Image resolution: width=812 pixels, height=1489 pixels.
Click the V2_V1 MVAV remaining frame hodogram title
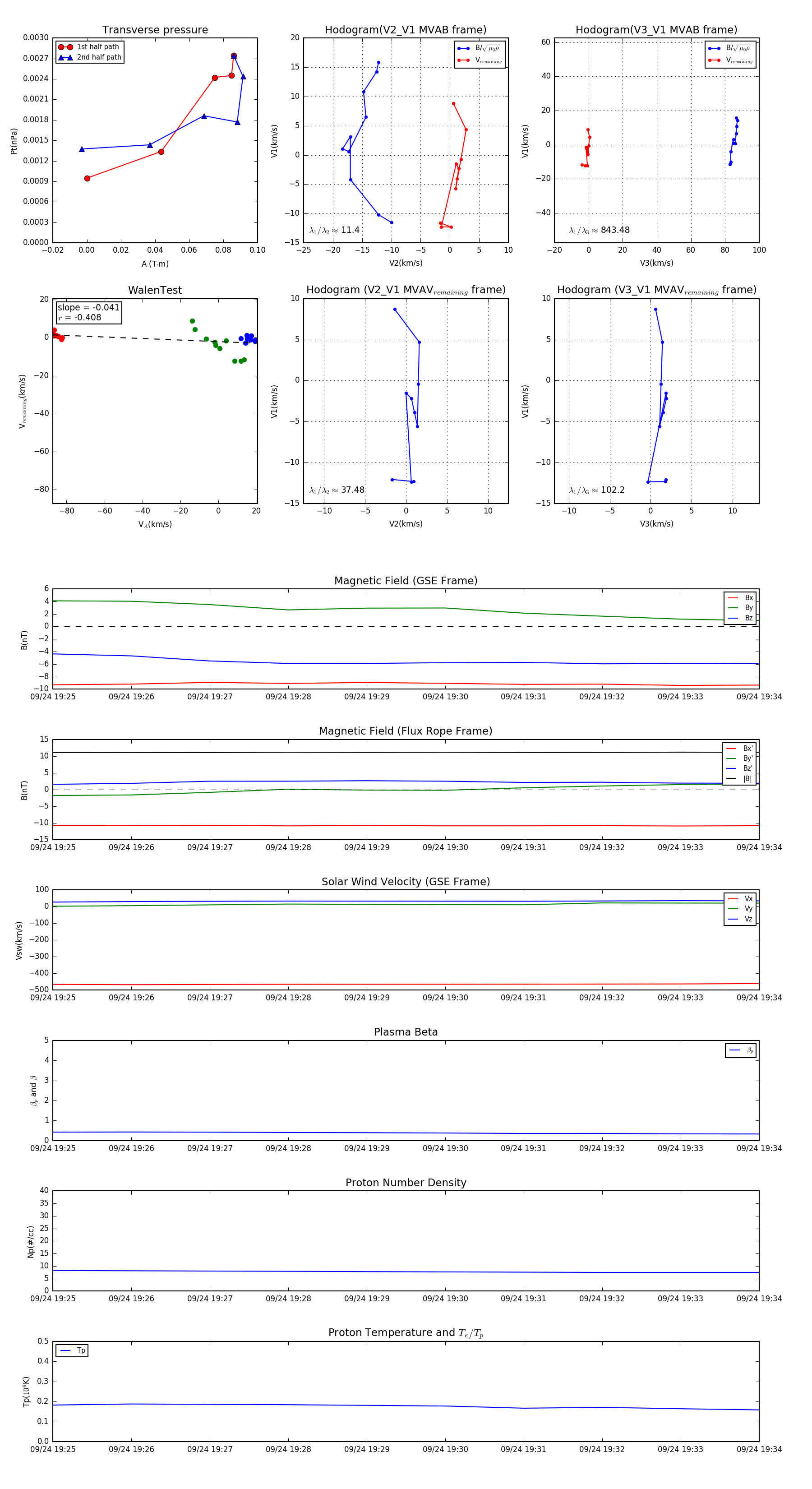click(x=405, y=290)
